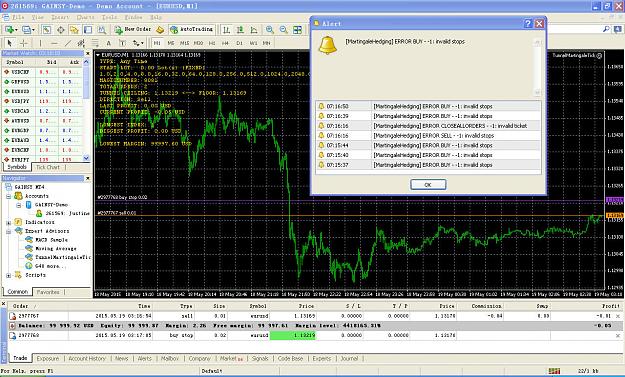Open the Account History terminal tab

87,359
